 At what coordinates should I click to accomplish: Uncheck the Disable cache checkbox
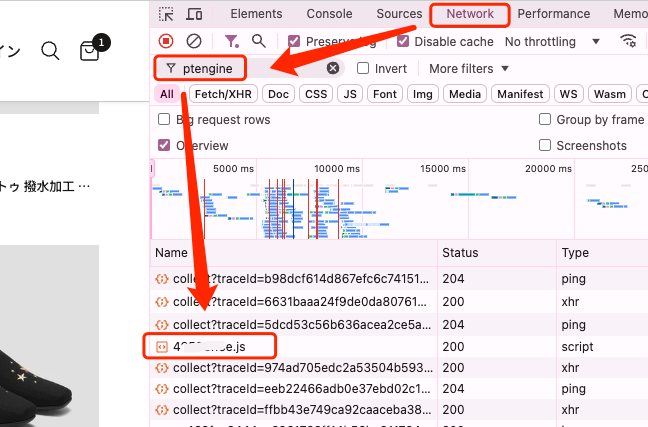(403, 42)
